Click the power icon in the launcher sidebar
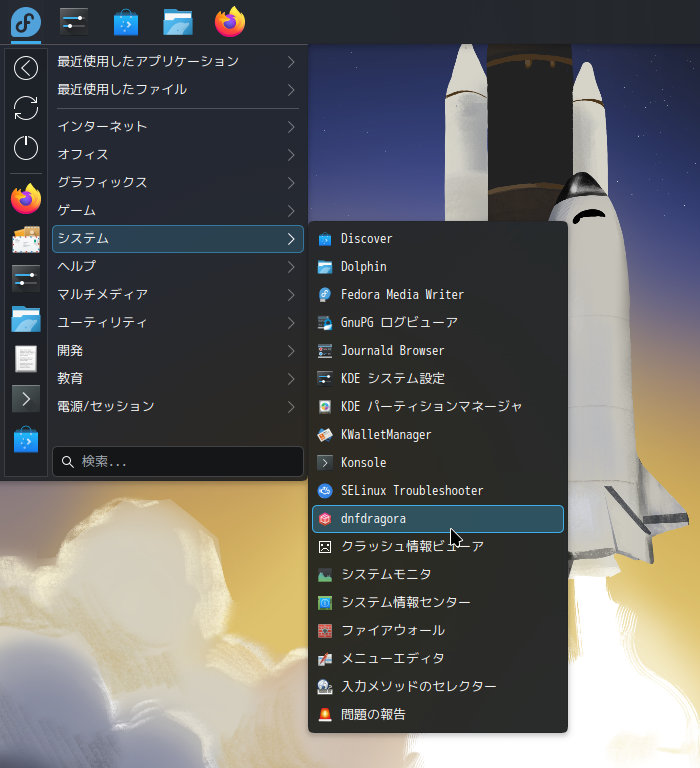Image resolution: width=700 pixels, height=768 pixels. (26, 148)
